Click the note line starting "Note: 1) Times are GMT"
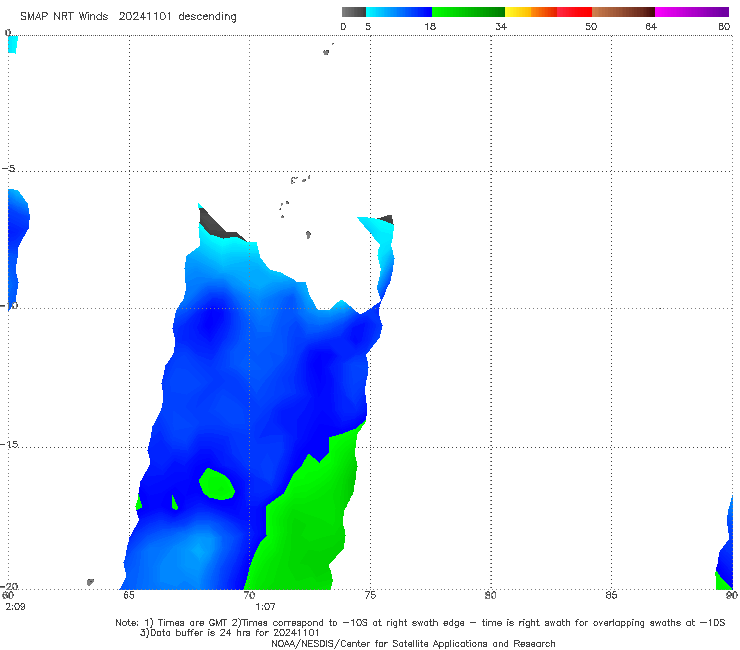740x650 pixels. pyautogui.click(x=420, y=623)
